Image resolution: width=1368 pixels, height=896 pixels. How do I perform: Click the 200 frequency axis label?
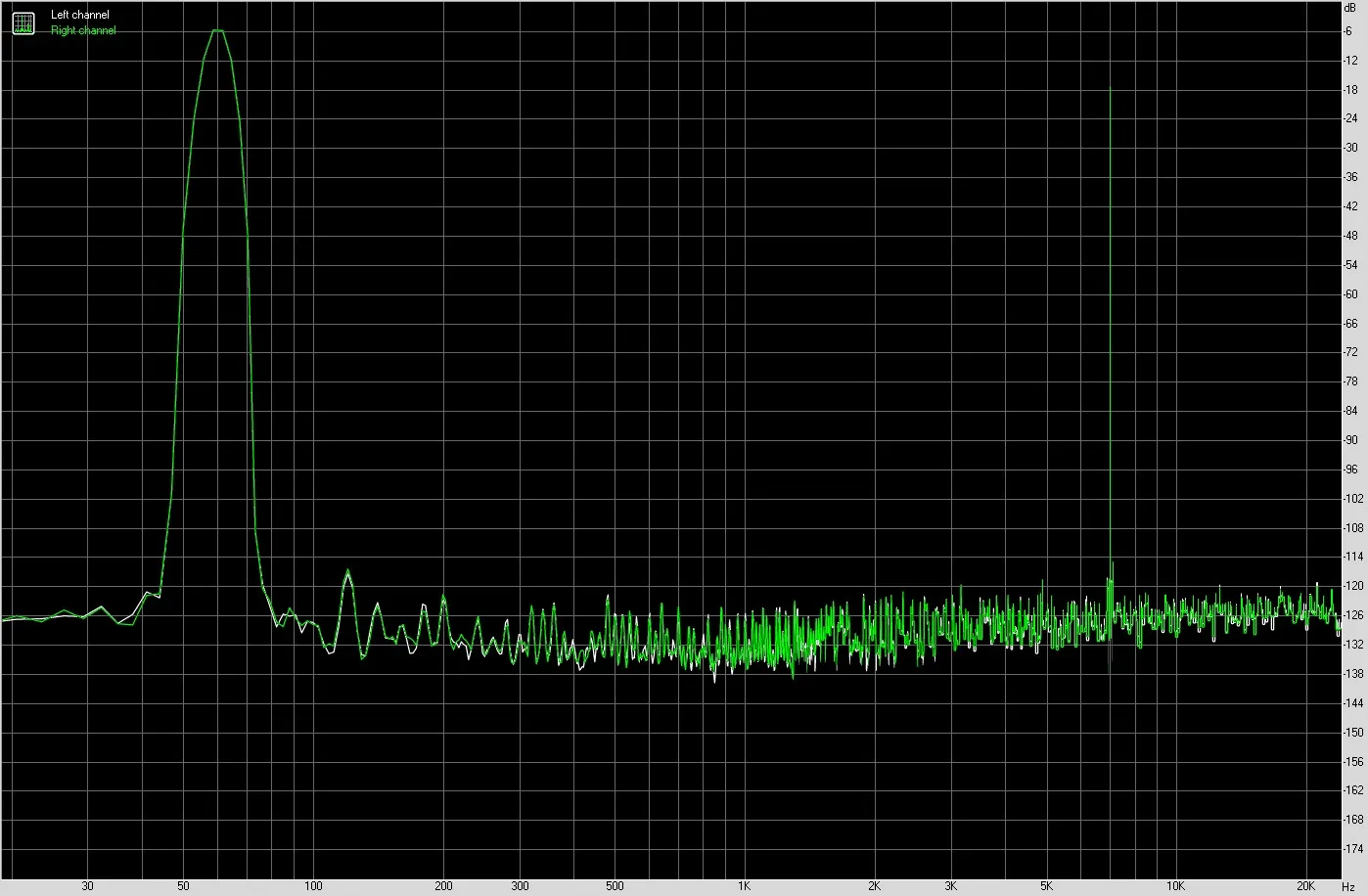point(443,886)
